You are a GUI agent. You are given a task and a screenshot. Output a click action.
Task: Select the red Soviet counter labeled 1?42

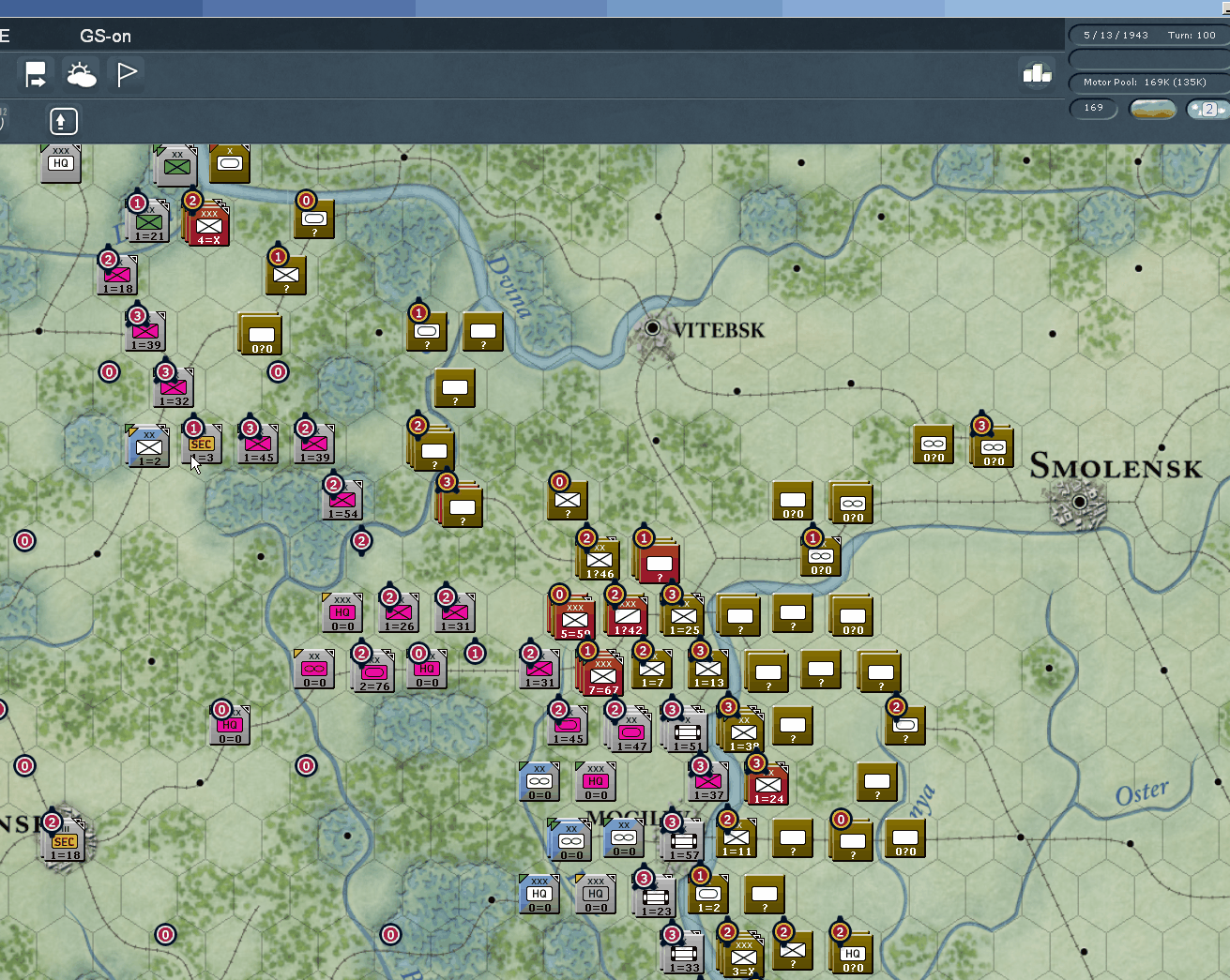(x=628, y=615)
